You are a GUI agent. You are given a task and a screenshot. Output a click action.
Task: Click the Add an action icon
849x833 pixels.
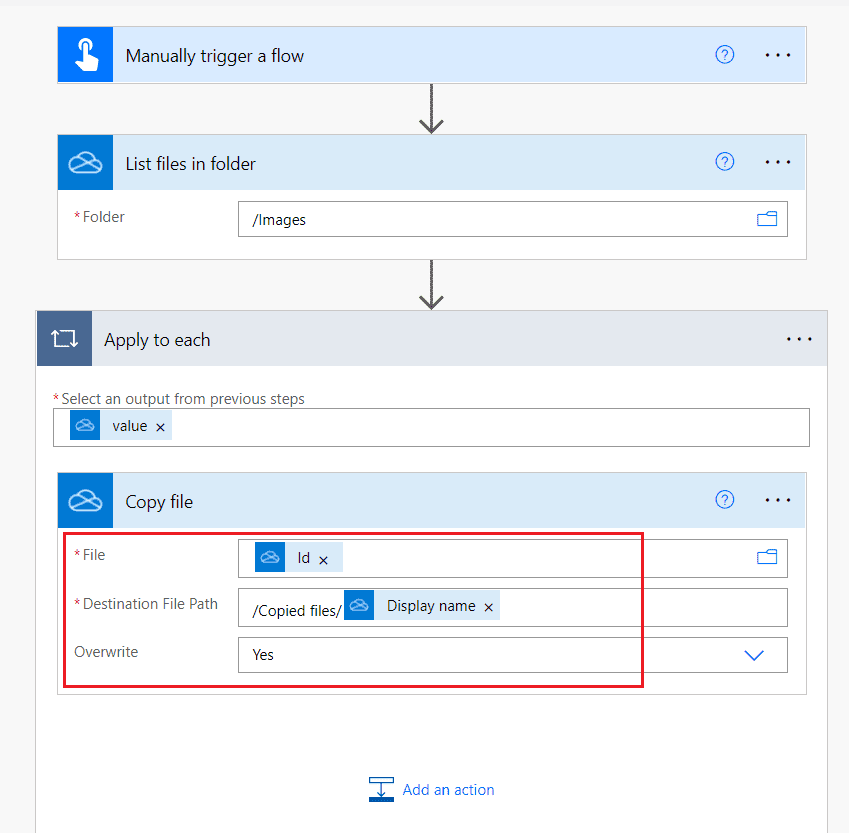pyautogui.click(x=381, y=789)
